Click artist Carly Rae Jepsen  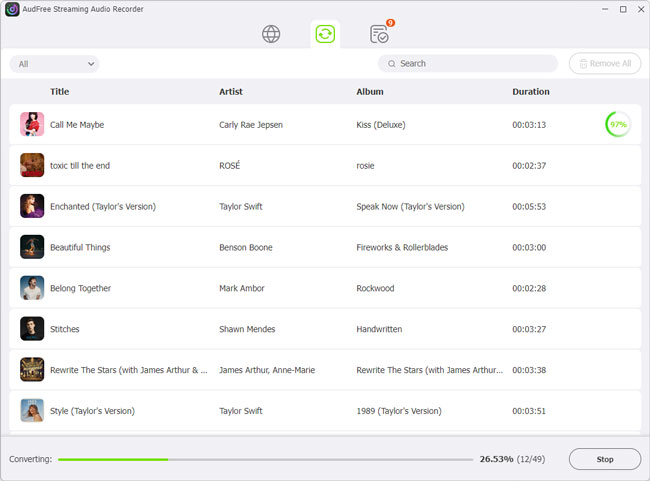pos(251,125)
